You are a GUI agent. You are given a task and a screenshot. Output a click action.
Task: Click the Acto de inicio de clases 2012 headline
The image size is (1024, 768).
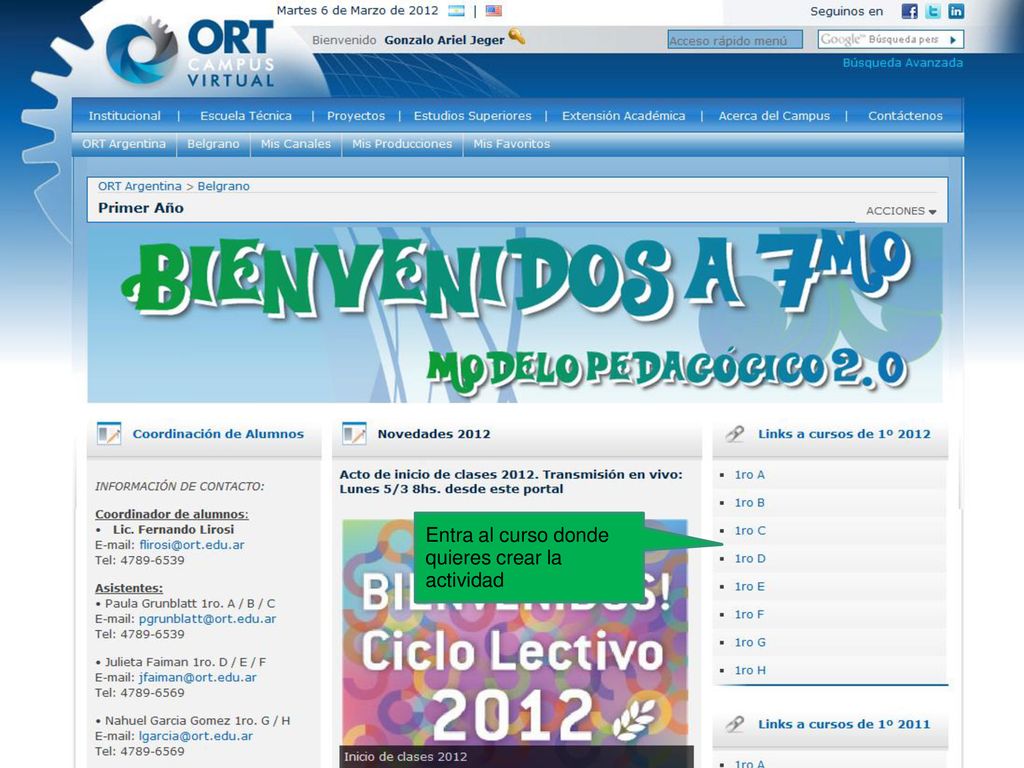click(511, 482)
